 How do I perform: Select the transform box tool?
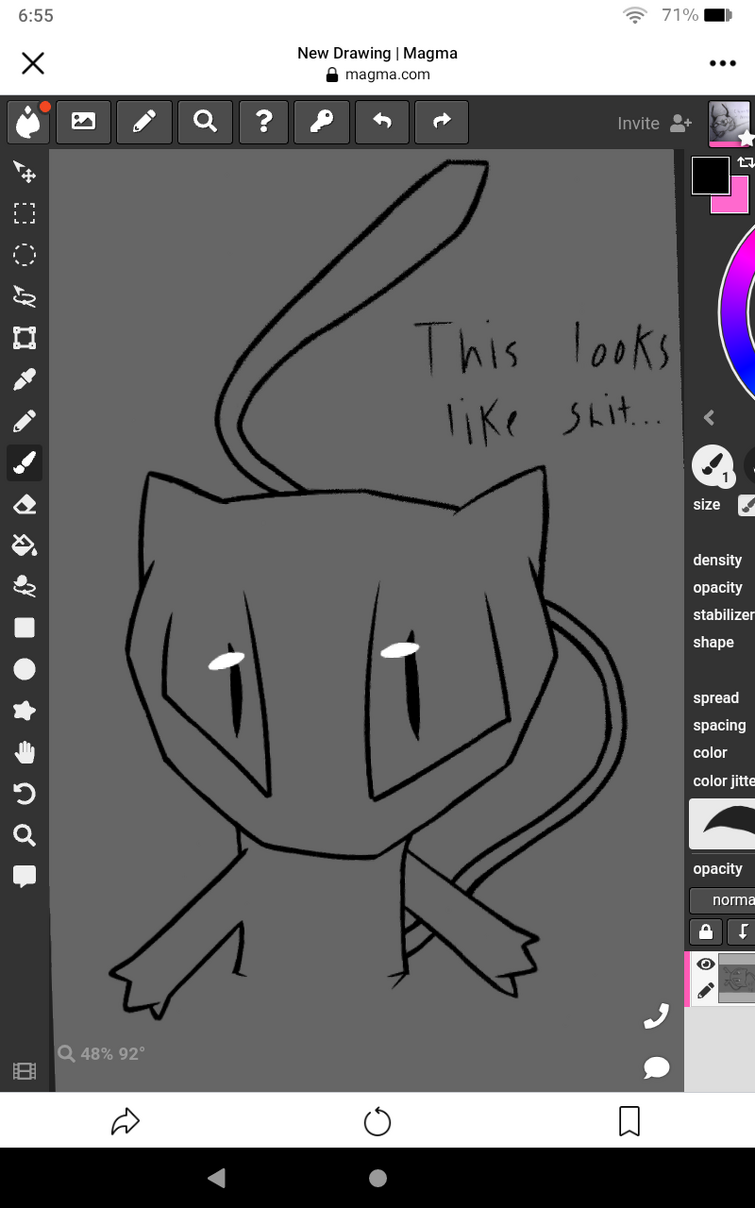tap(24, 338)
